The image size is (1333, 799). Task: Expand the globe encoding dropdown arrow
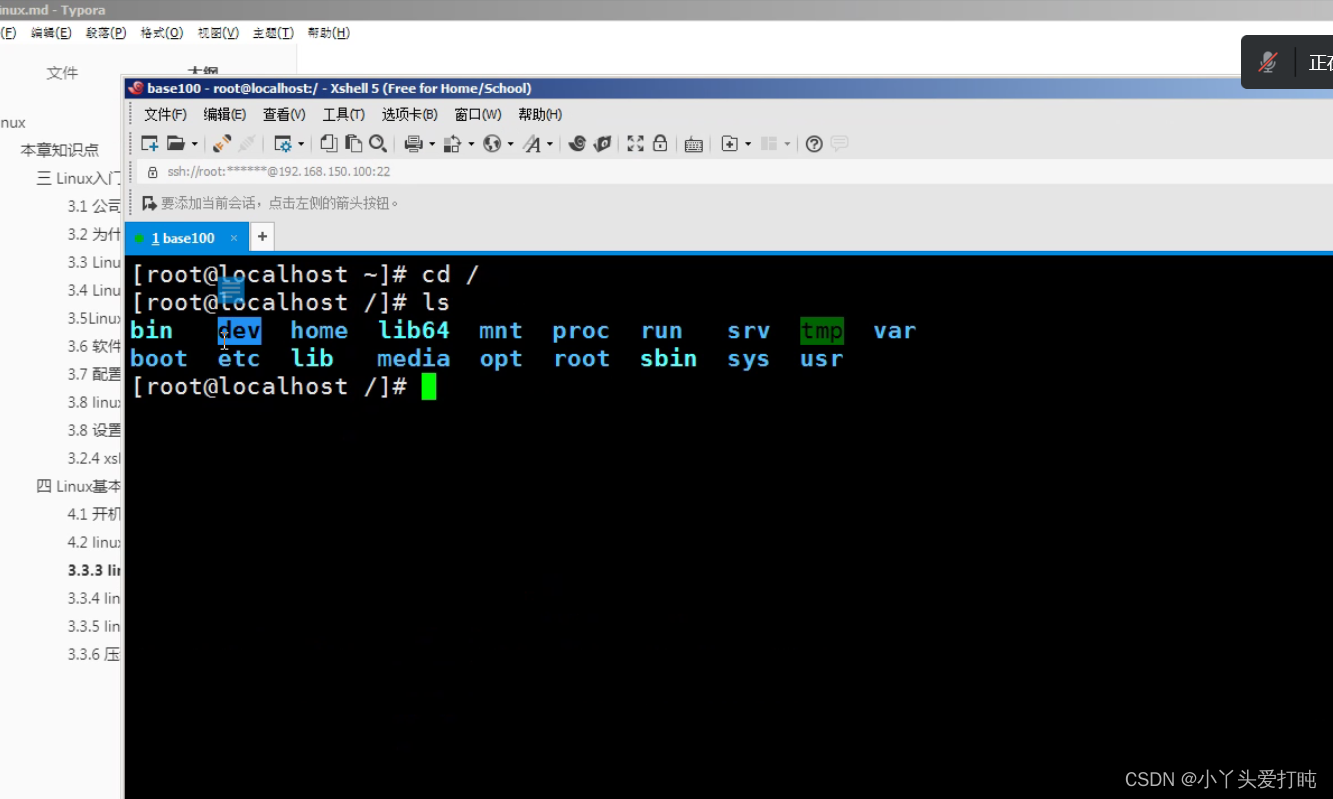(510, 144)
